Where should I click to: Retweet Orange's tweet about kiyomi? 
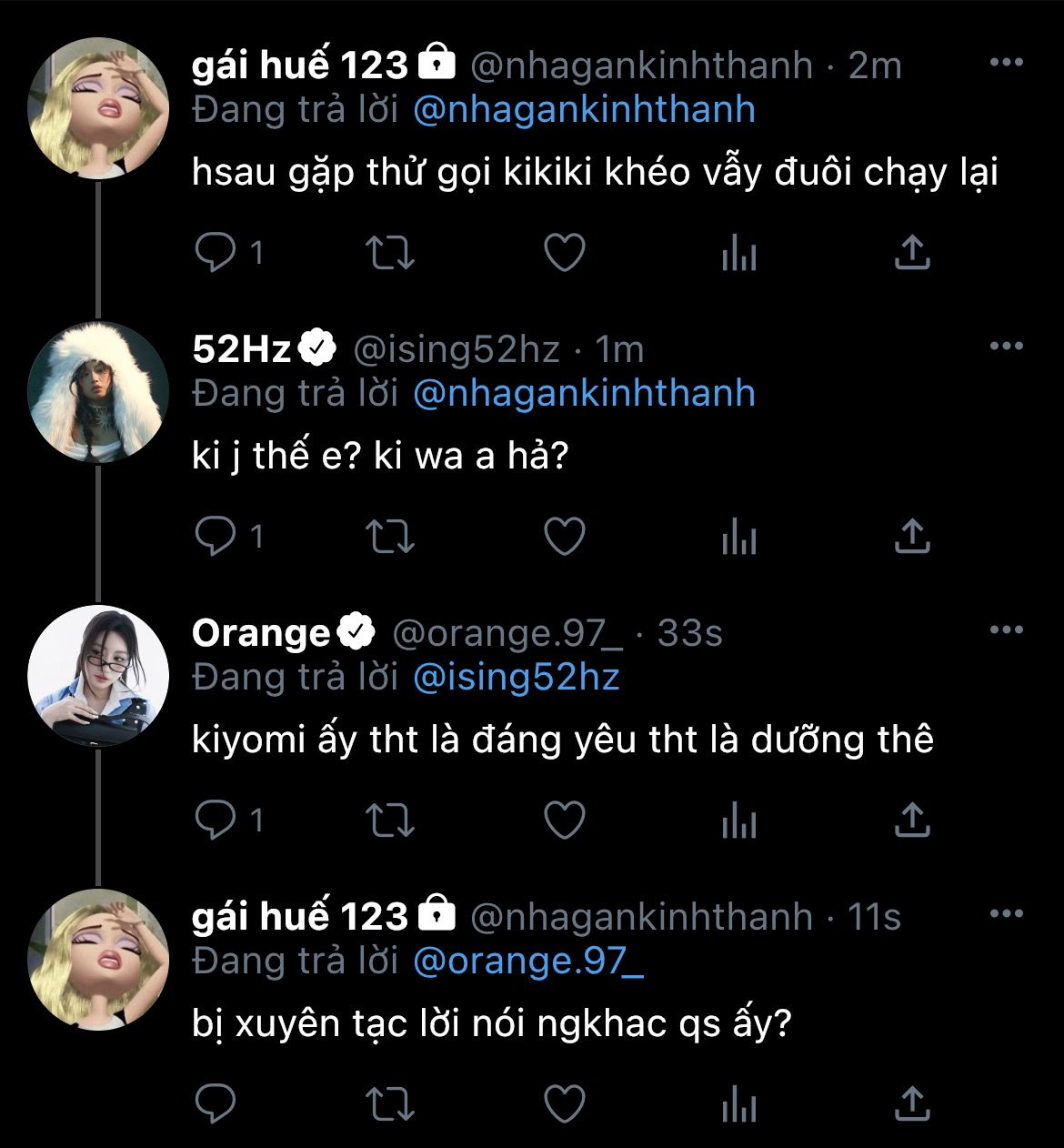tap(389, 821)
